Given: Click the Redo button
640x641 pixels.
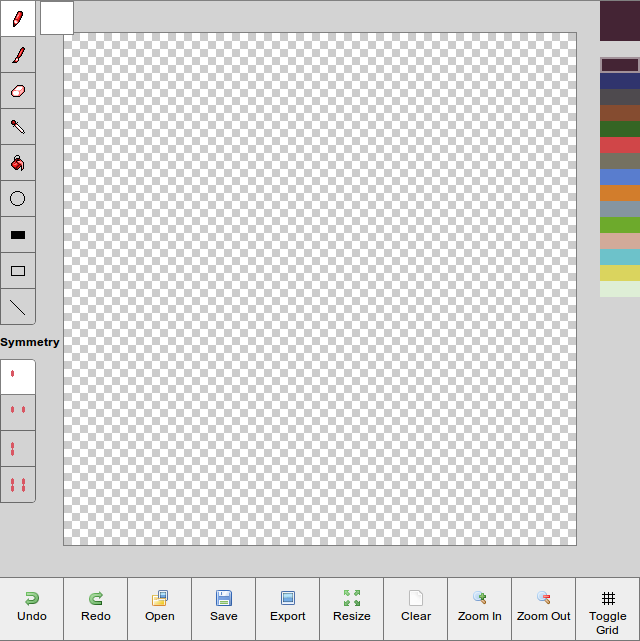Looking at the screenshot, I should coord(96,609).
